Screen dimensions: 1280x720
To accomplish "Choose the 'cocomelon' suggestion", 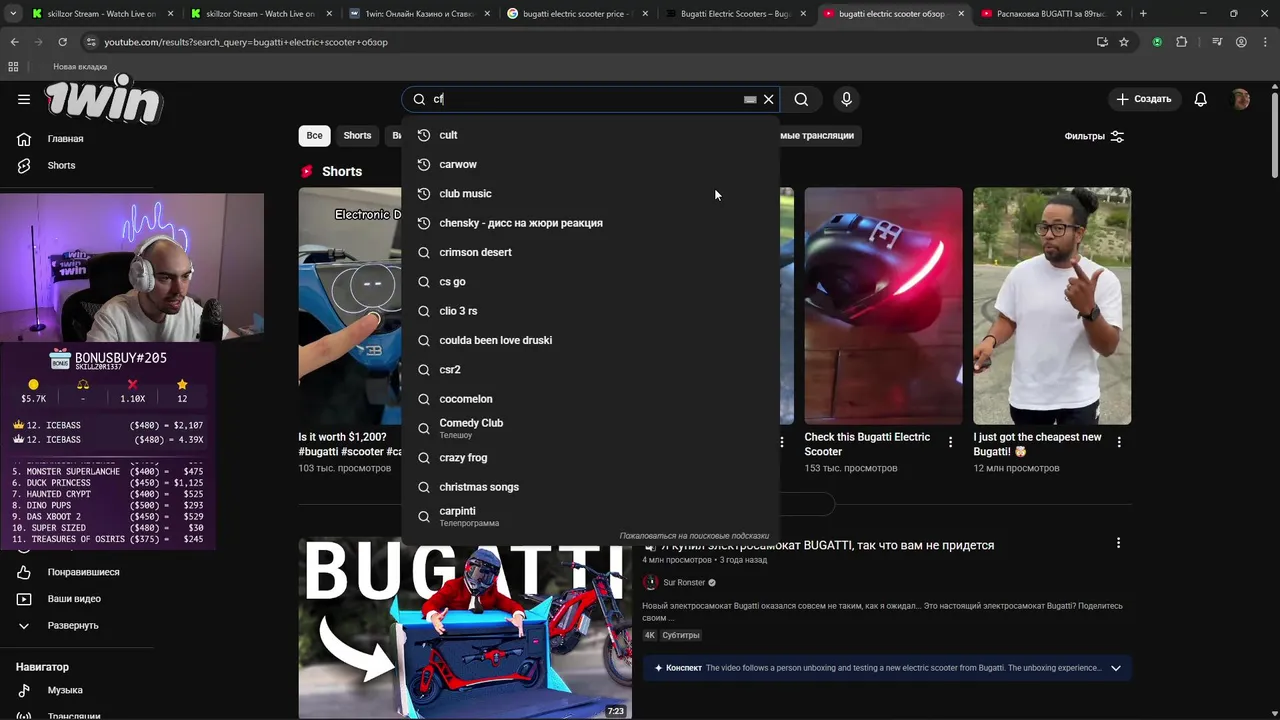I will [590, 399].
